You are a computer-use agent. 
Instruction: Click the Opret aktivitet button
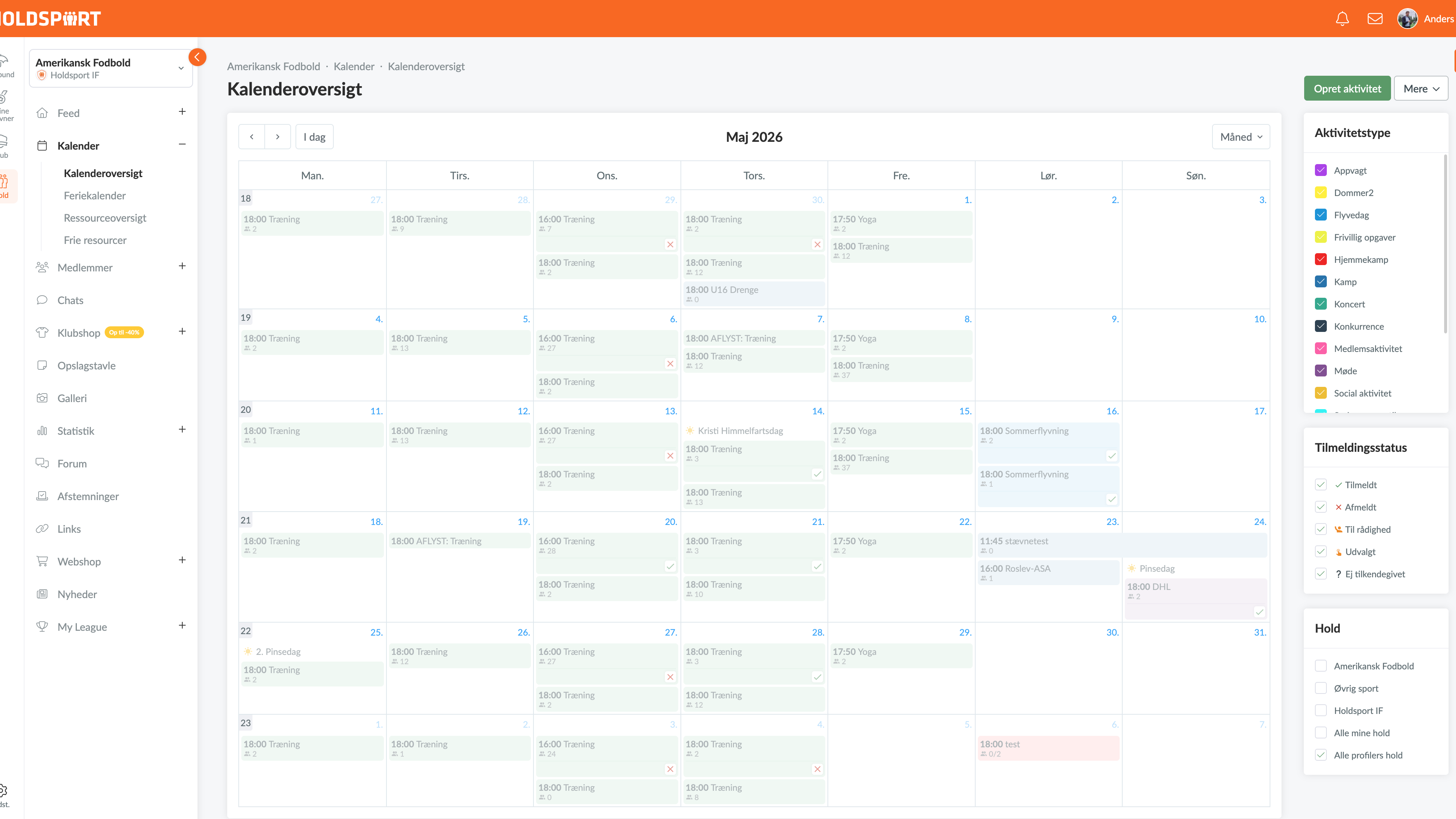pyautogui.click(x=1347, y=89)
